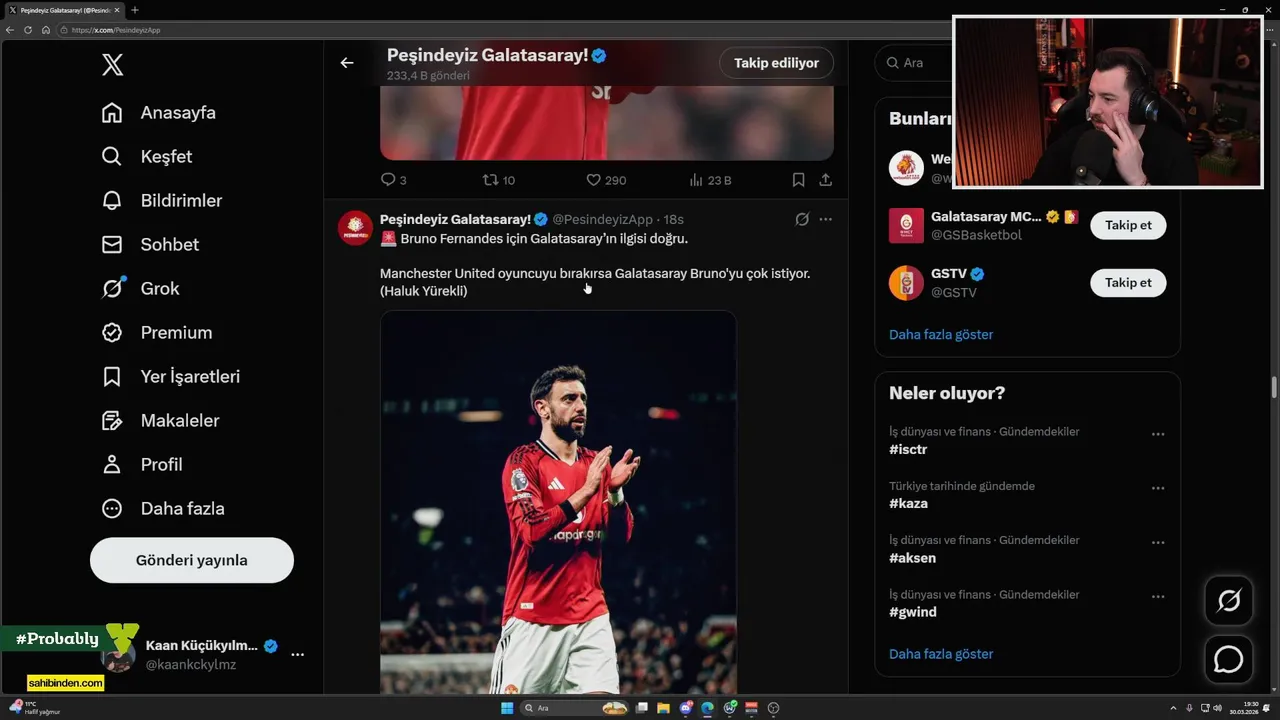Click browser reload button
The height and width of the screenshot is (720, 1280).
pyautogui.click(x=28, y=30)
